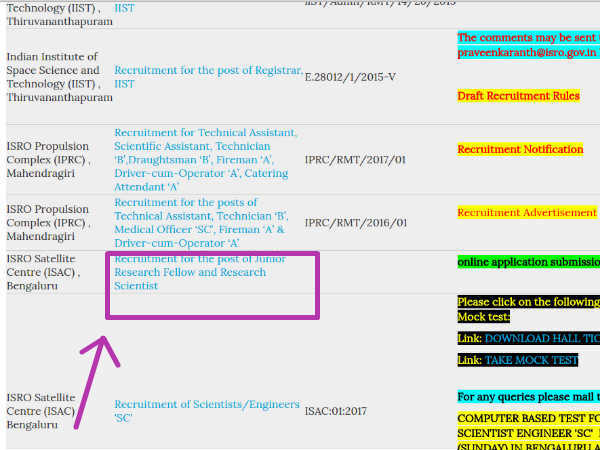The width and height of the screenshot is (600, 450).
Task: Click the centre cell in the IPRC/RMT/2017/01 row
Action: click(x=48, y=160)
